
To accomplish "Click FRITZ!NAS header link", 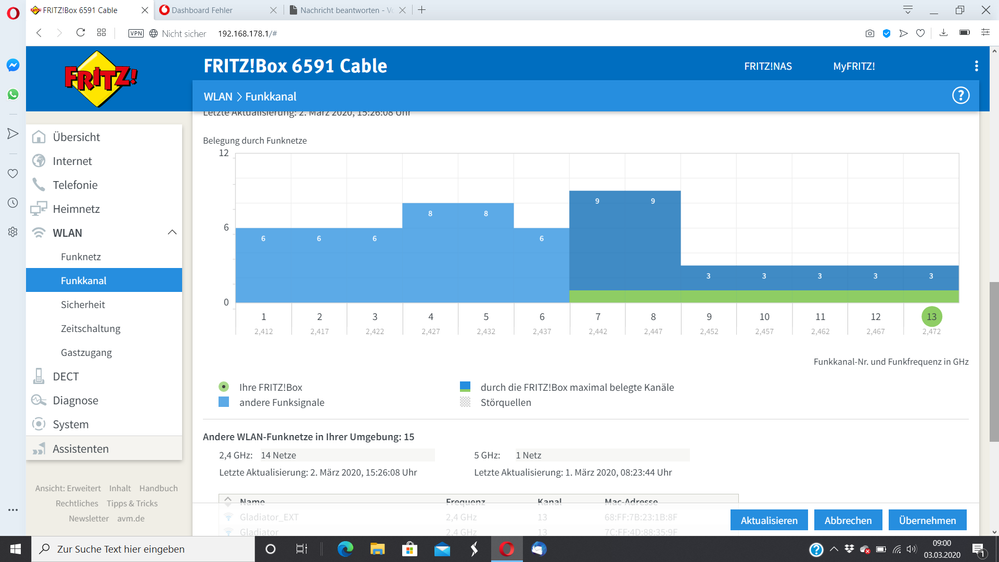I will click(x=768, y=66).
